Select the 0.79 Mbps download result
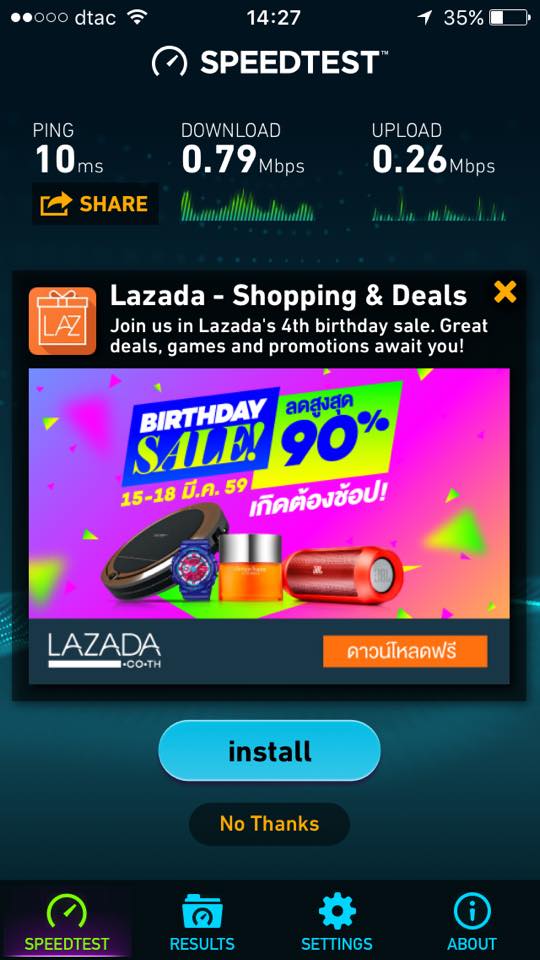The height and width of the screenshot is (960, 540). coord(242,159)
